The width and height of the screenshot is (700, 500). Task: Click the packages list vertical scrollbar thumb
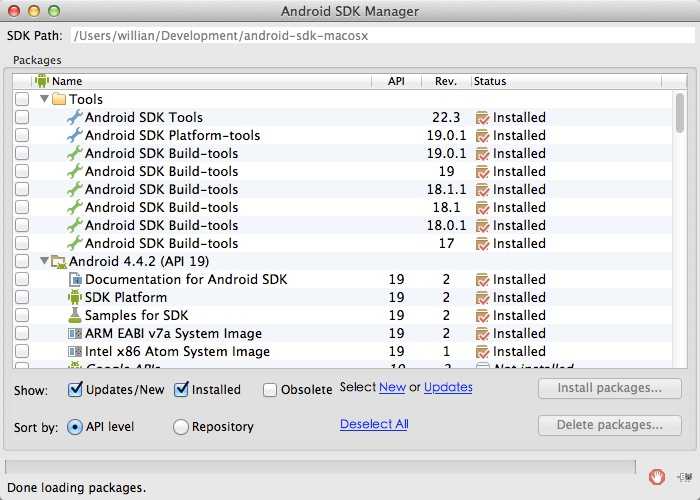coord(680,113)
